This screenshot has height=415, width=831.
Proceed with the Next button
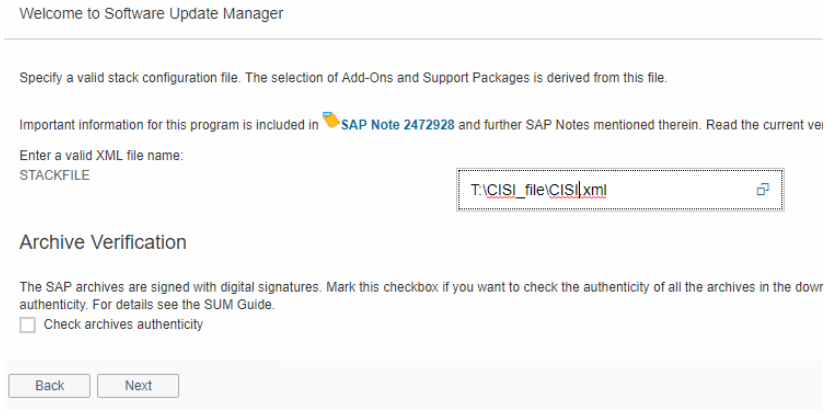pos(138,386)
